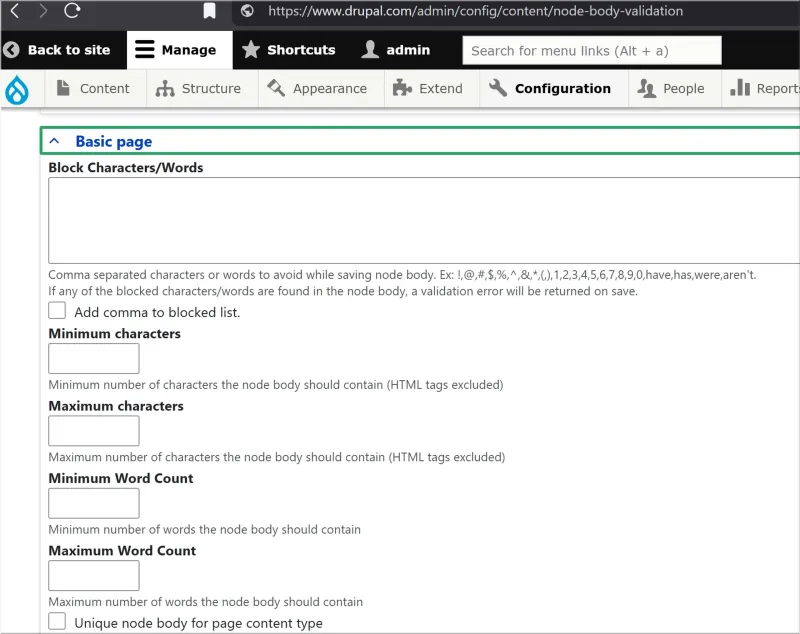Focus the Minimum characters input

[94, 359]
